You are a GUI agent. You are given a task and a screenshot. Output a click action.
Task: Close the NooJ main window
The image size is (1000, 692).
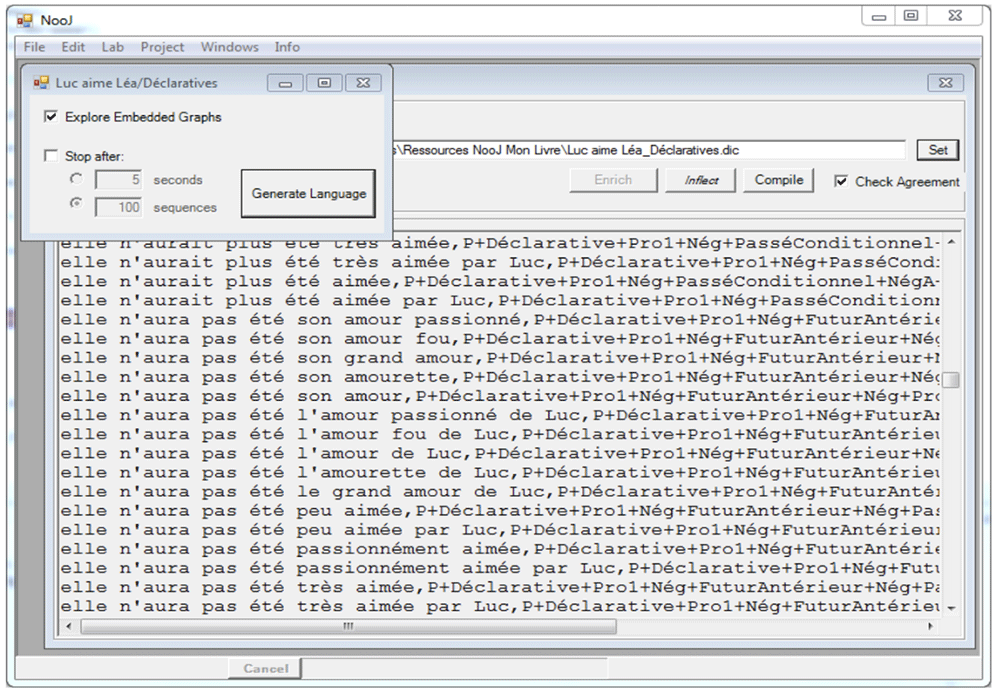click(x=955, y=17)
